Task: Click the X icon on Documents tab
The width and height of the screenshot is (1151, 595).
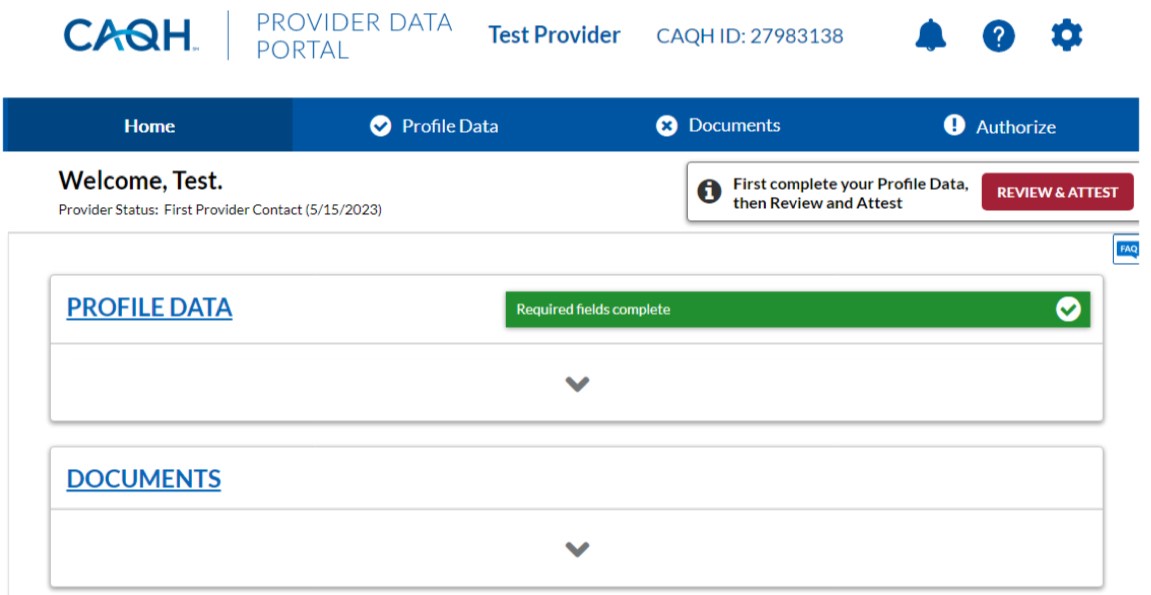Action: pyautogui.click(x=666, y=126)
